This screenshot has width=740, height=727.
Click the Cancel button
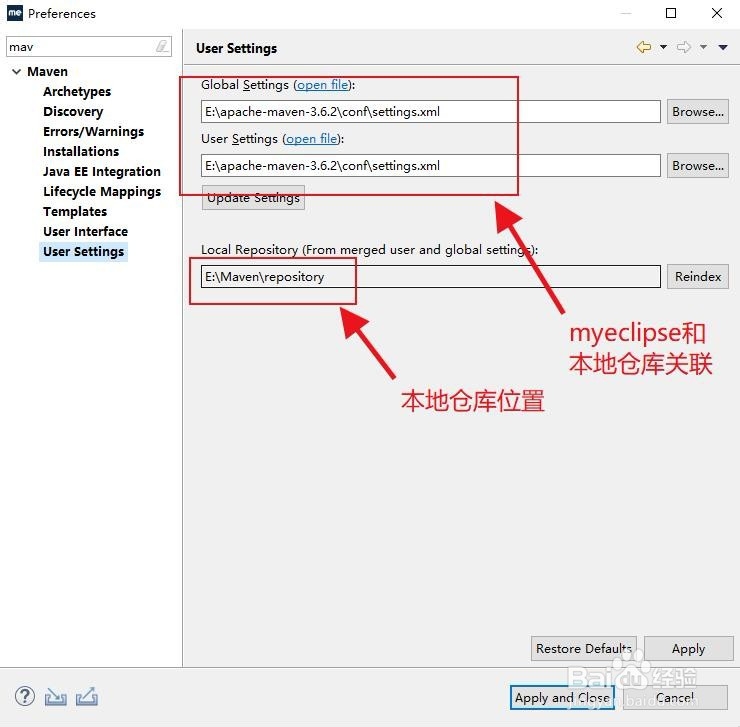(675, 697)
